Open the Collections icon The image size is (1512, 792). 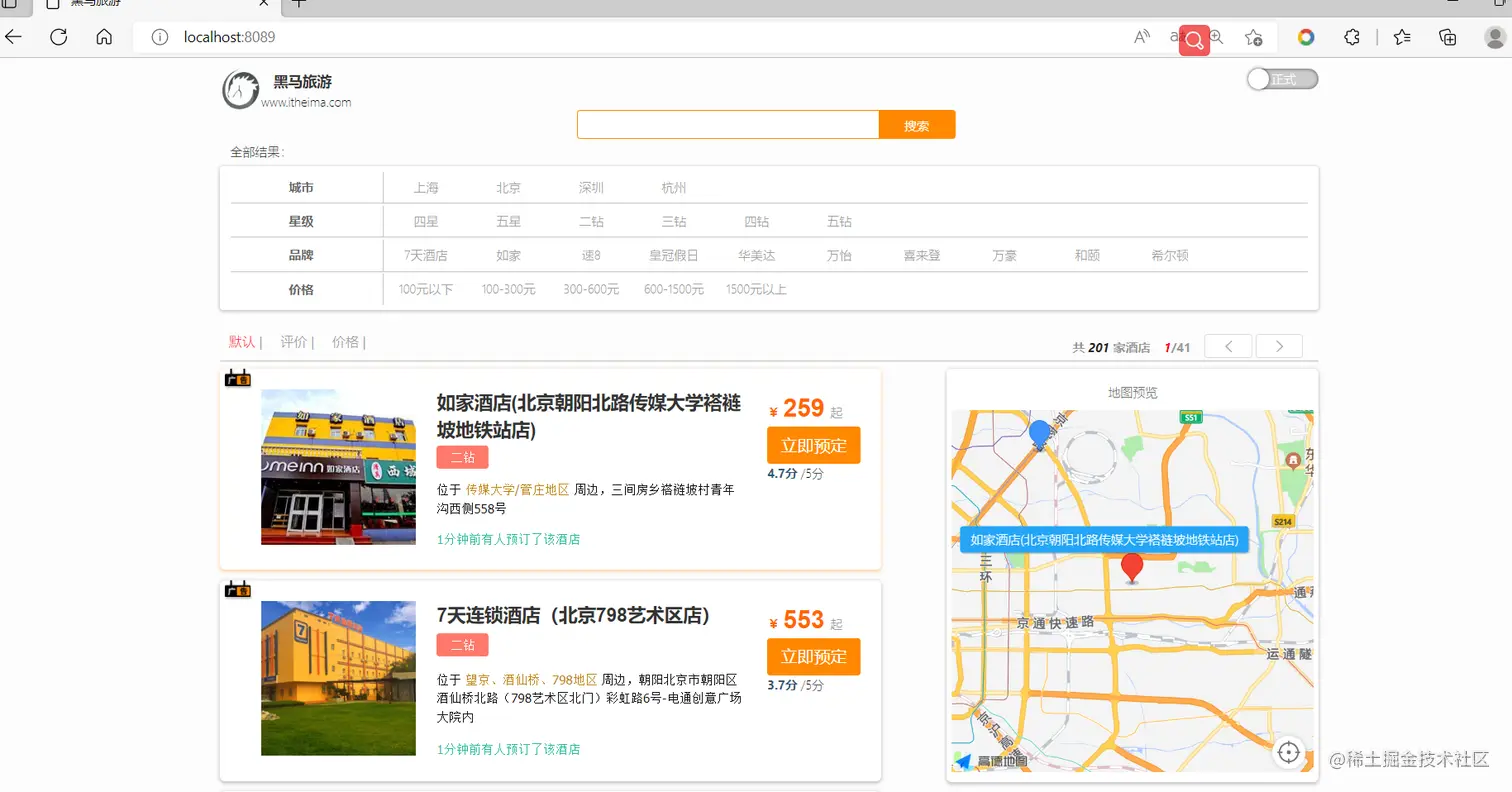[x=1447, y=37]
